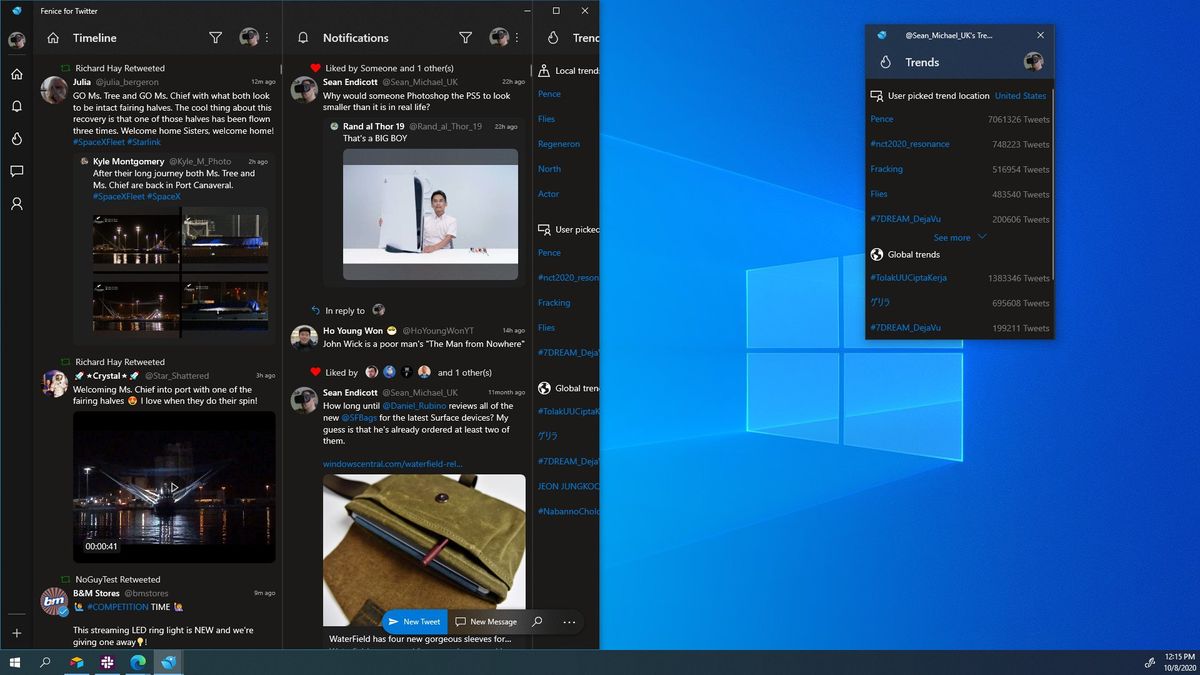
Task: Open the Home timeline sidebar icon
Action: (x=15, y=73)
